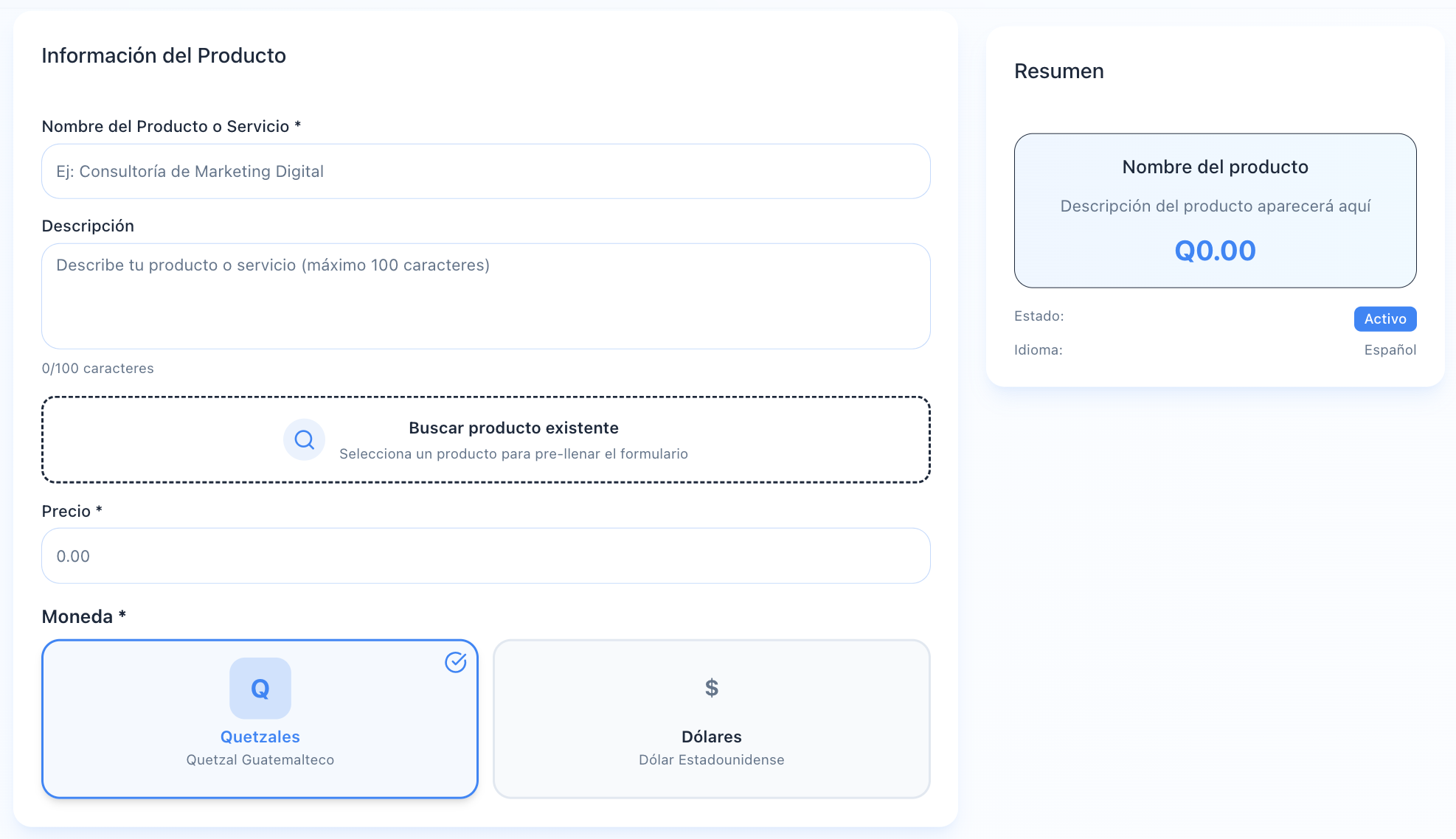Click the Información del Producto heading

pyautogui.click(x=164, y=56)
